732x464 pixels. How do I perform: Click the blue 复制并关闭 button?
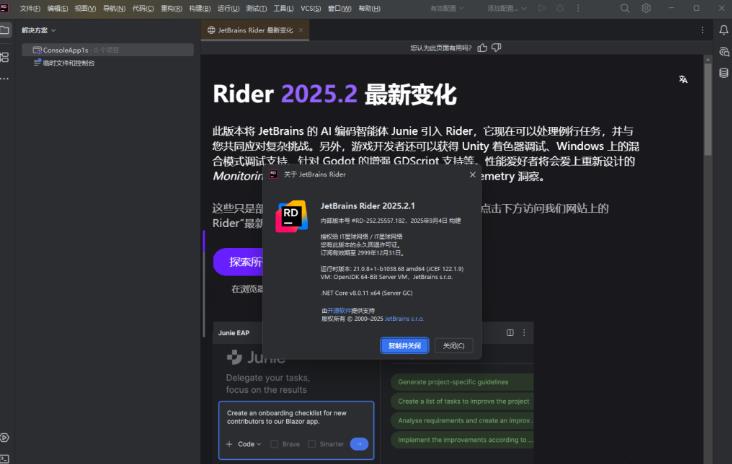point(404,346)
